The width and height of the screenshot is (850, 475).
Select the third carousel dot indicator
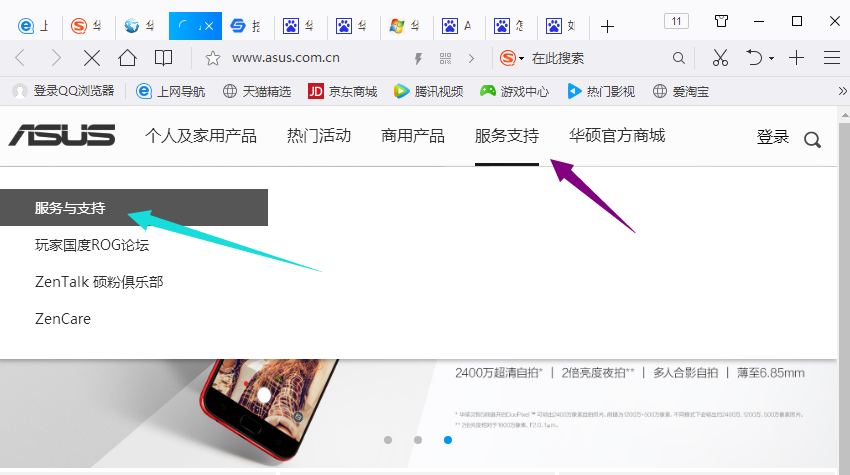[x=447, y=440]
